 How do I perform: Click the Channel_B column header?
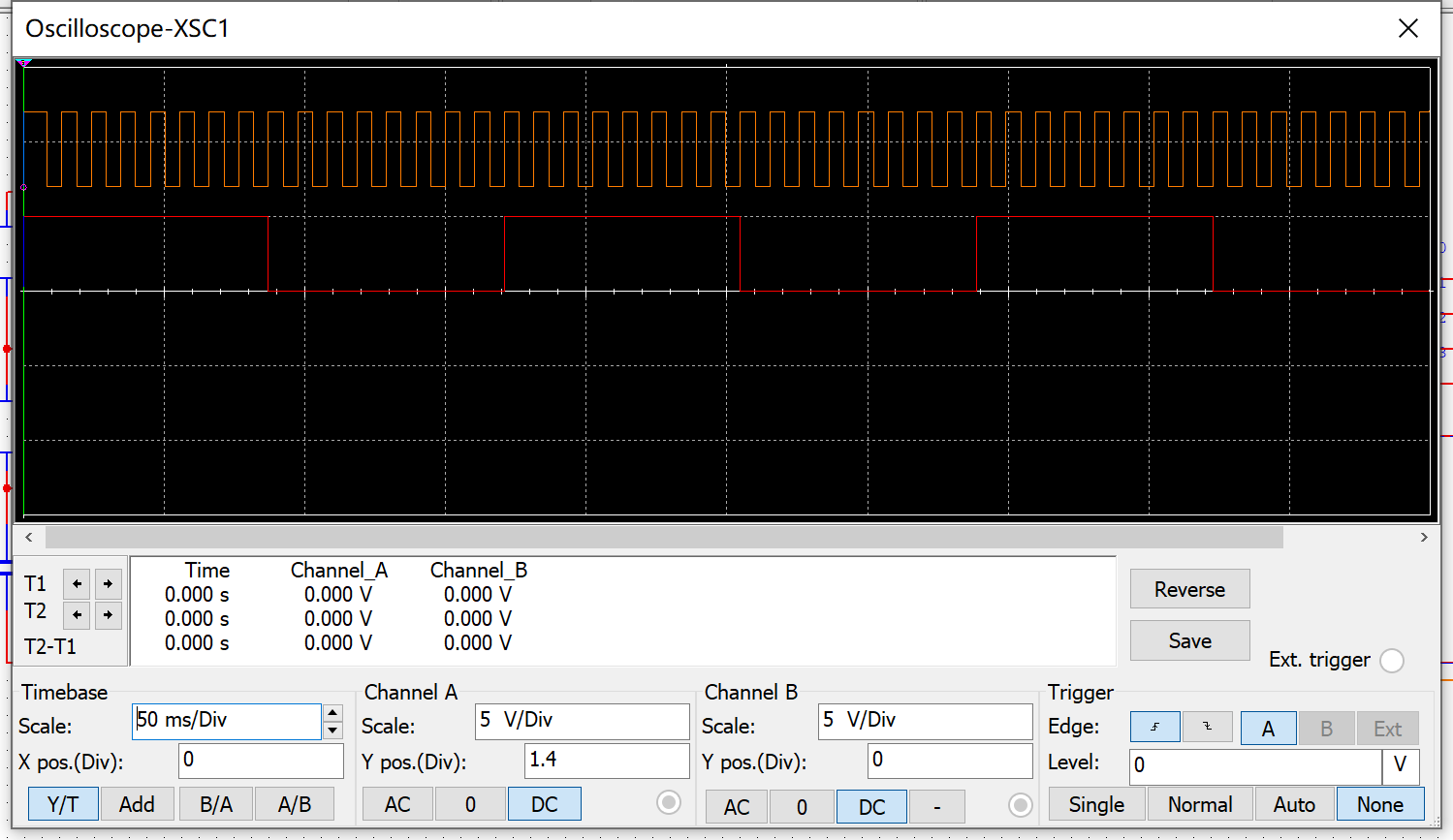click(x=479, y=570)
